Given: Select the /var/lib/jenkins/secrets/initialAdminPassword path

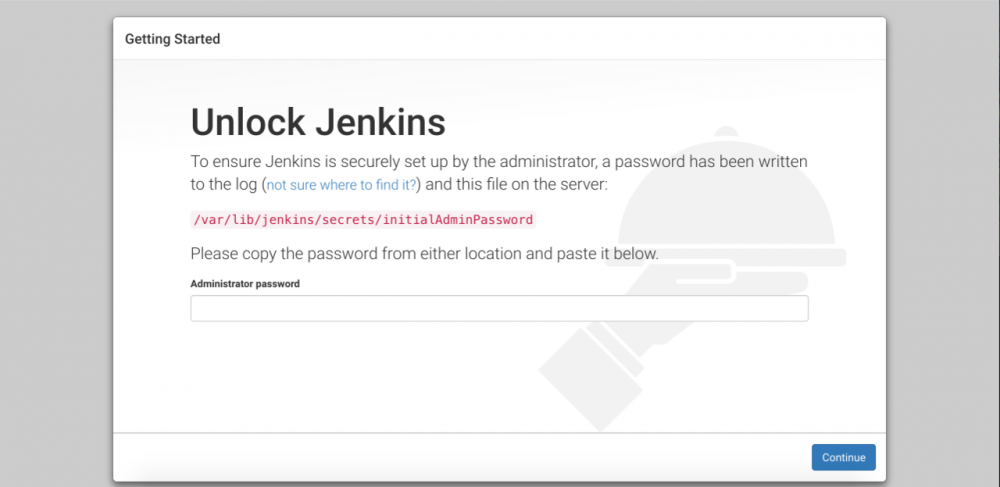Looking at the screenshot, I should coord(363,219).
